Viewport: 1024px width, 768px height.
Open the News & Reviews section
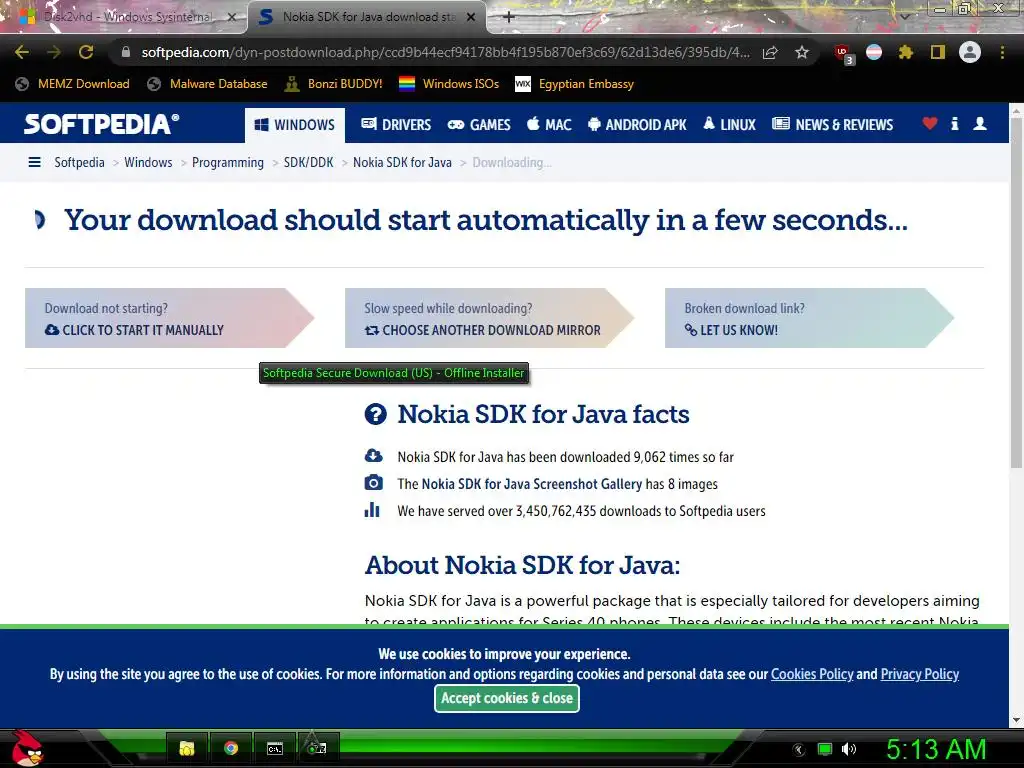pyautogui.click(x=832, y=125)
